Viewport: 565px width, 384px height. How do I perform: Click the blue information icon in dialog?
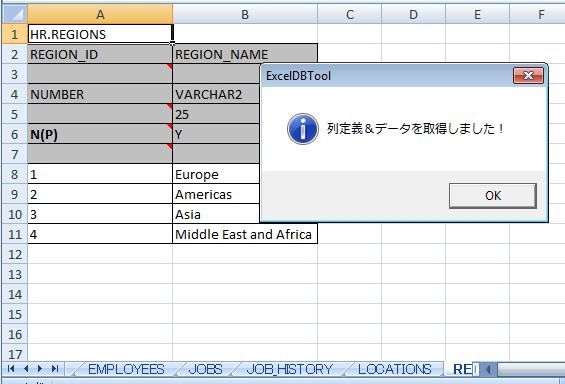coord(303,129)
